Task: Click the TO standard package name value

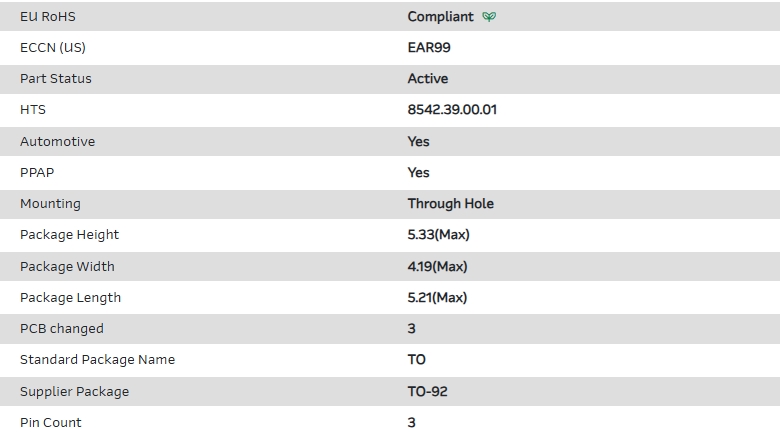Action: [416, 359]
